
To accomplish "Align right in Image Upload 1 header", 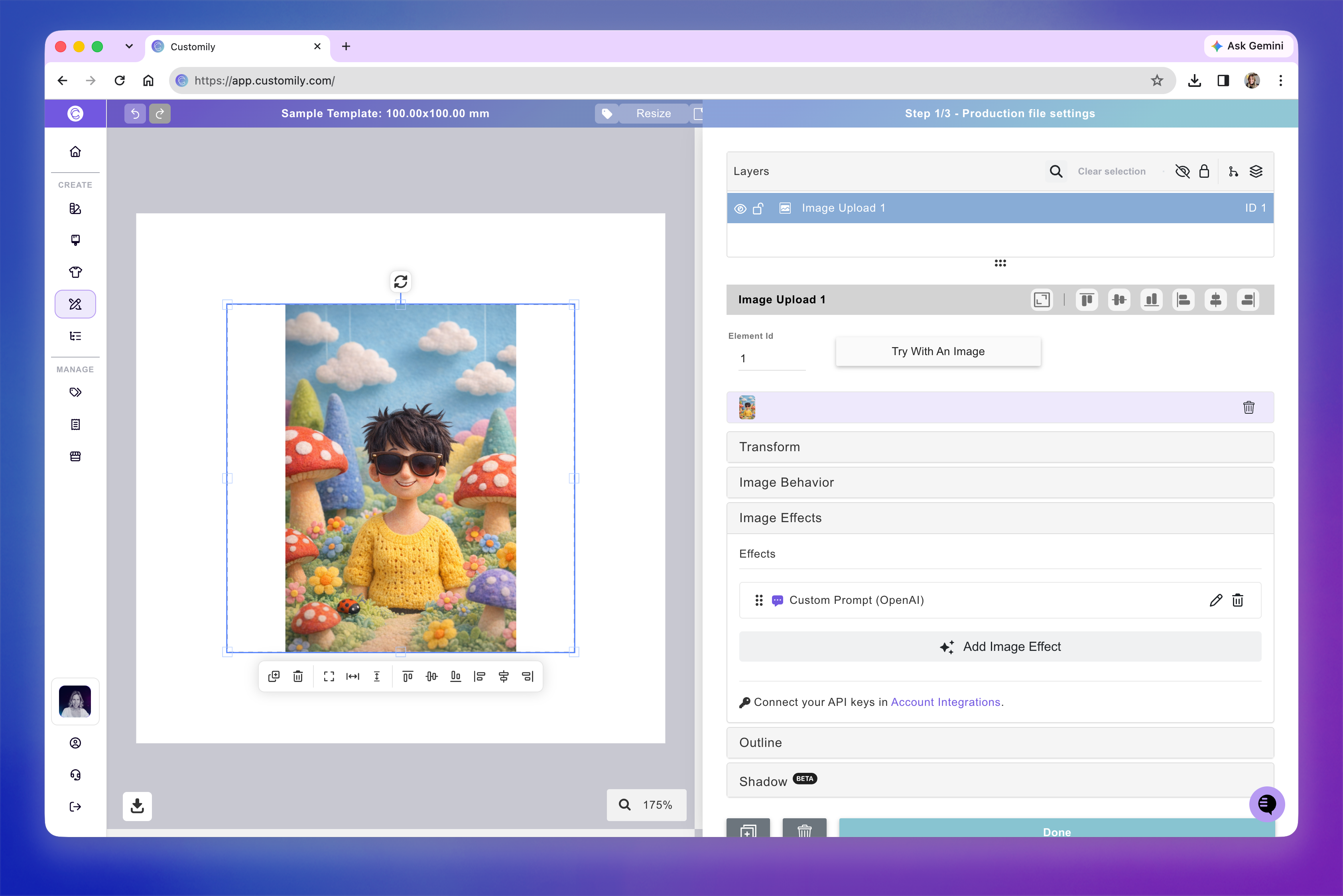I will pos(1248,300).
